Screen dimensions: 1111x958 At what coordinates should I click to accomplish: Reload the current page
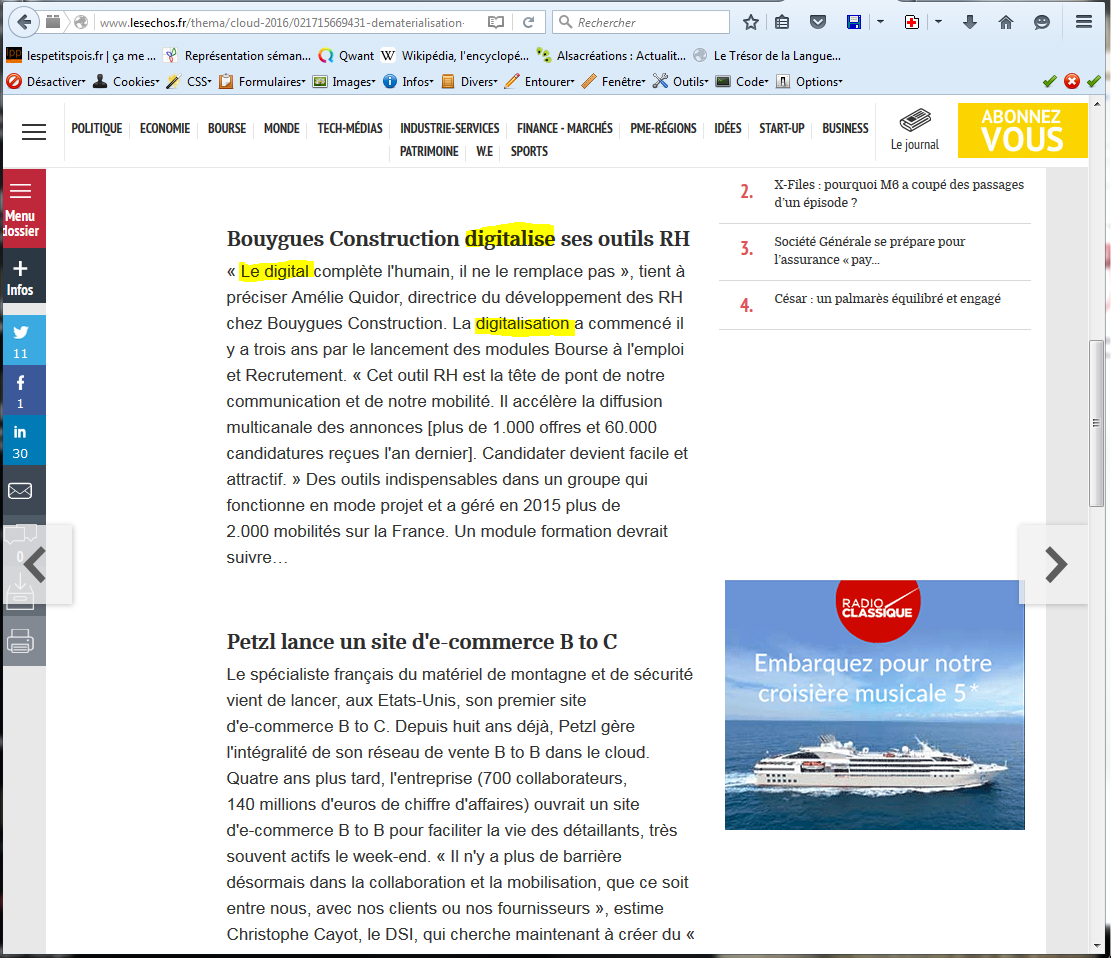point(528,22)
